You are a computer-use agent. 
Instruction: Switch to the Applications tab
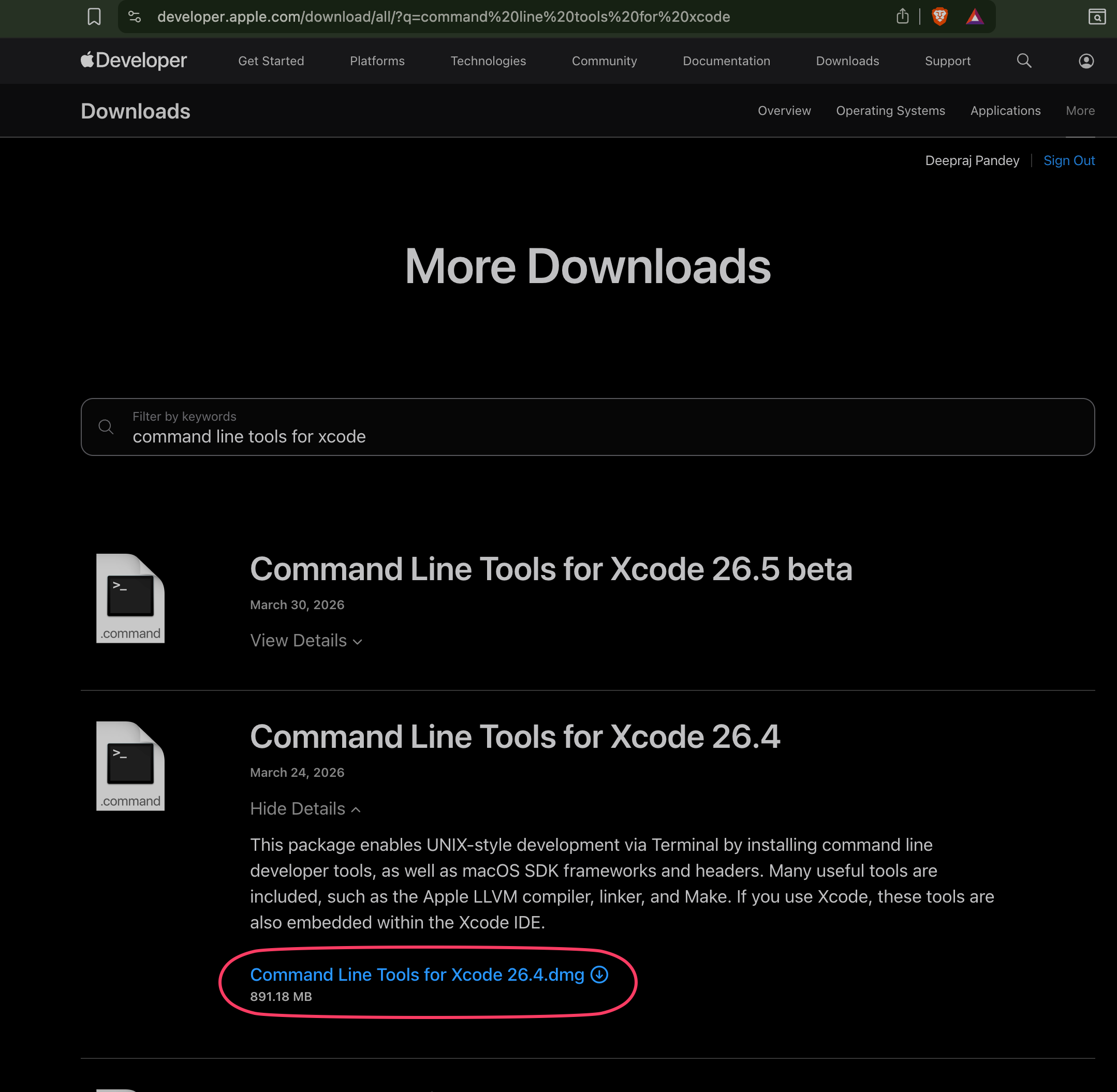point(1005,111)
